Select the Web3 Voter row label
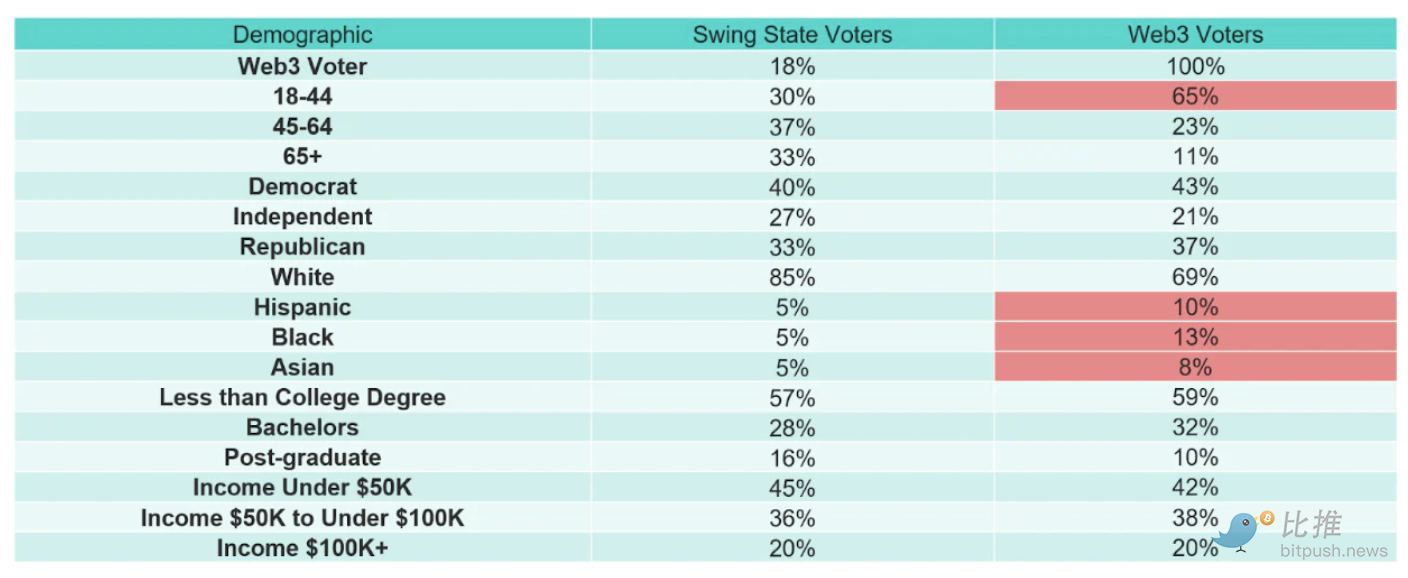Viewport: 1408px width, 578px height. (x=302, y=67)
